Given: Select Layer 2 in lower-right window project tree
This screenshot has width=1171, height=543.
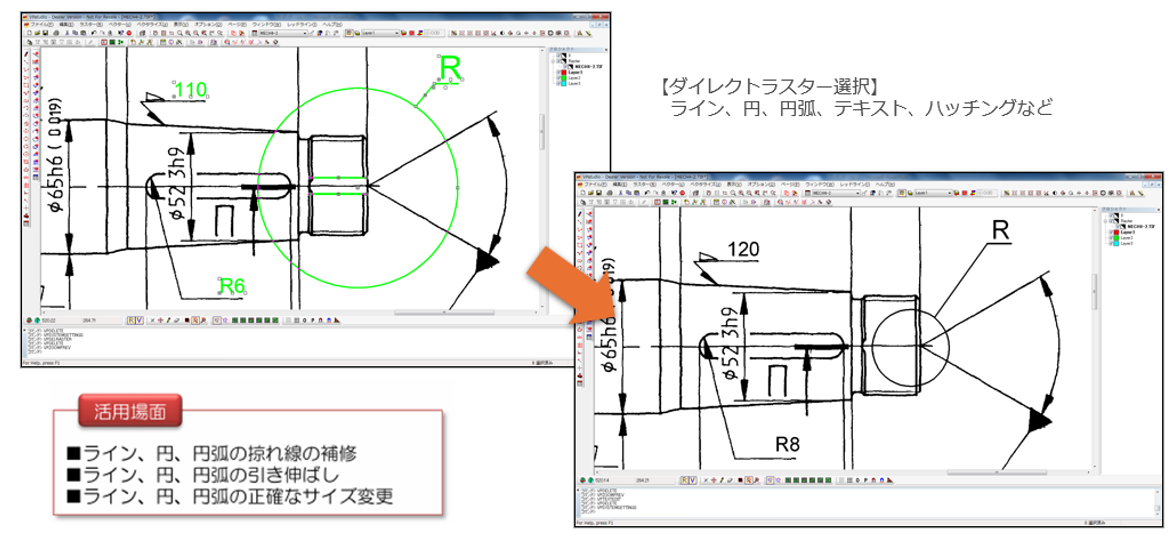Looking at the screenshot, I should click(x=1127, y=238).
